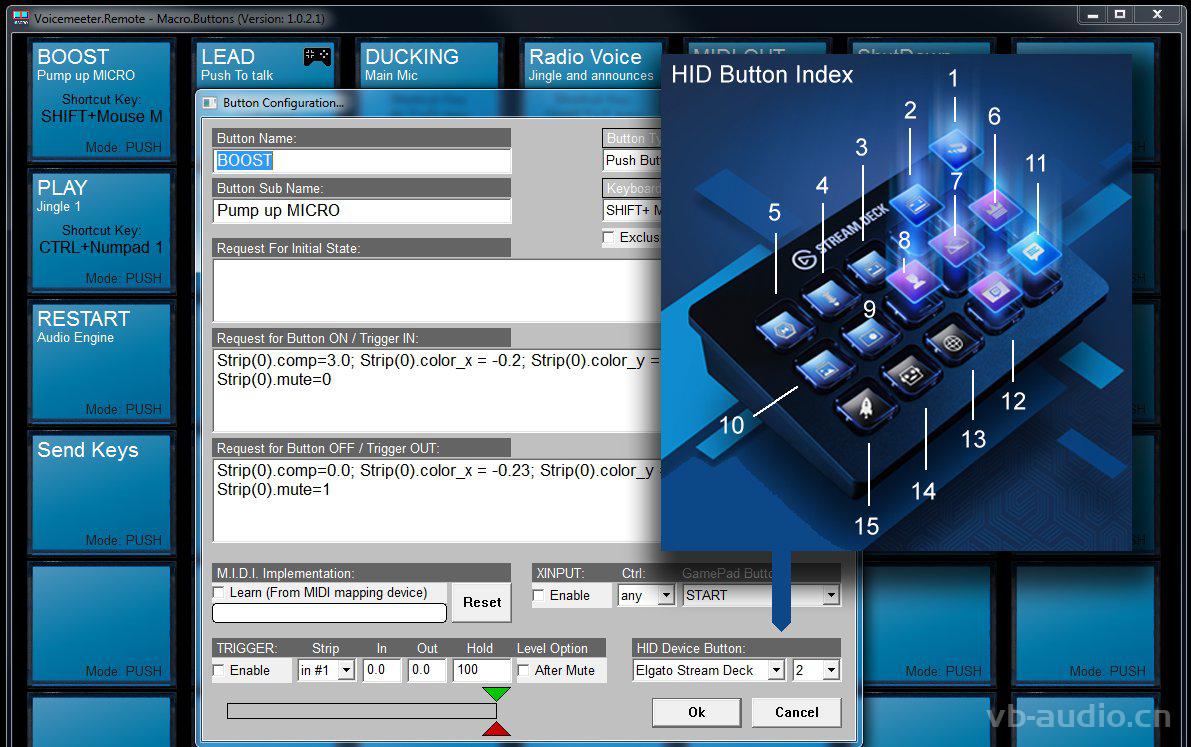Click the Voicemeeter.Remote icon in the title bar
The height and width of the screenshot is (747, 1191).
[x=22, y=17]
